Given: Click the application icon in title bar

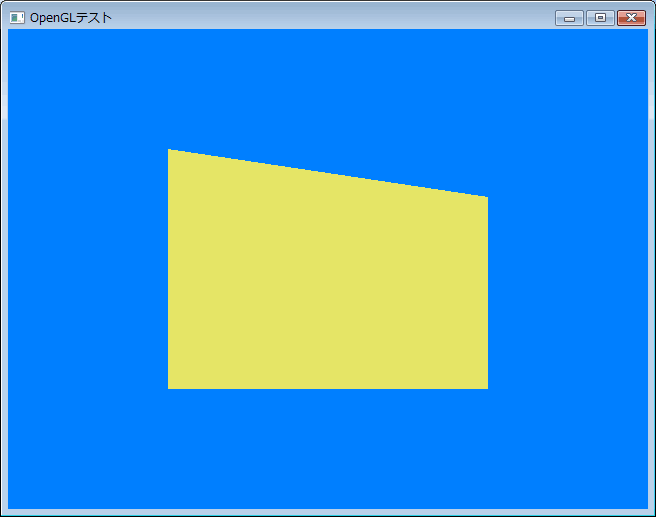Looking at the screenshot, I should tap(17, 18).
